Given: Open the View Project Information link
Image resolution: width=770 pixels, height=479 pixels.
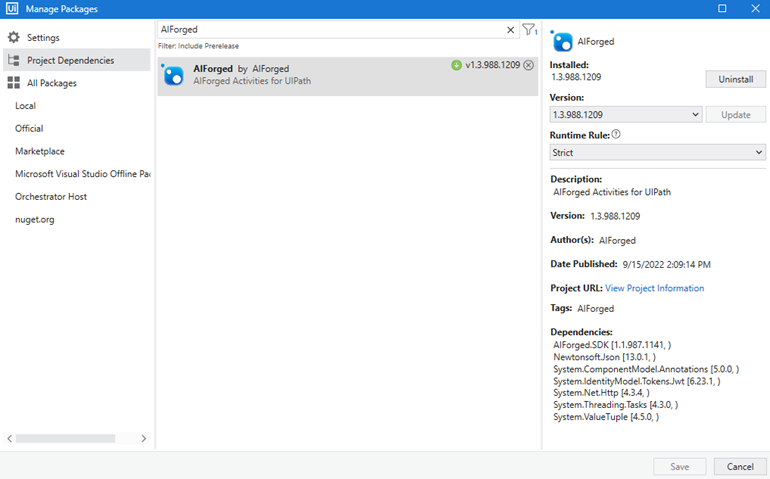Looking at the screenshot, I should (x=654, y=288).
